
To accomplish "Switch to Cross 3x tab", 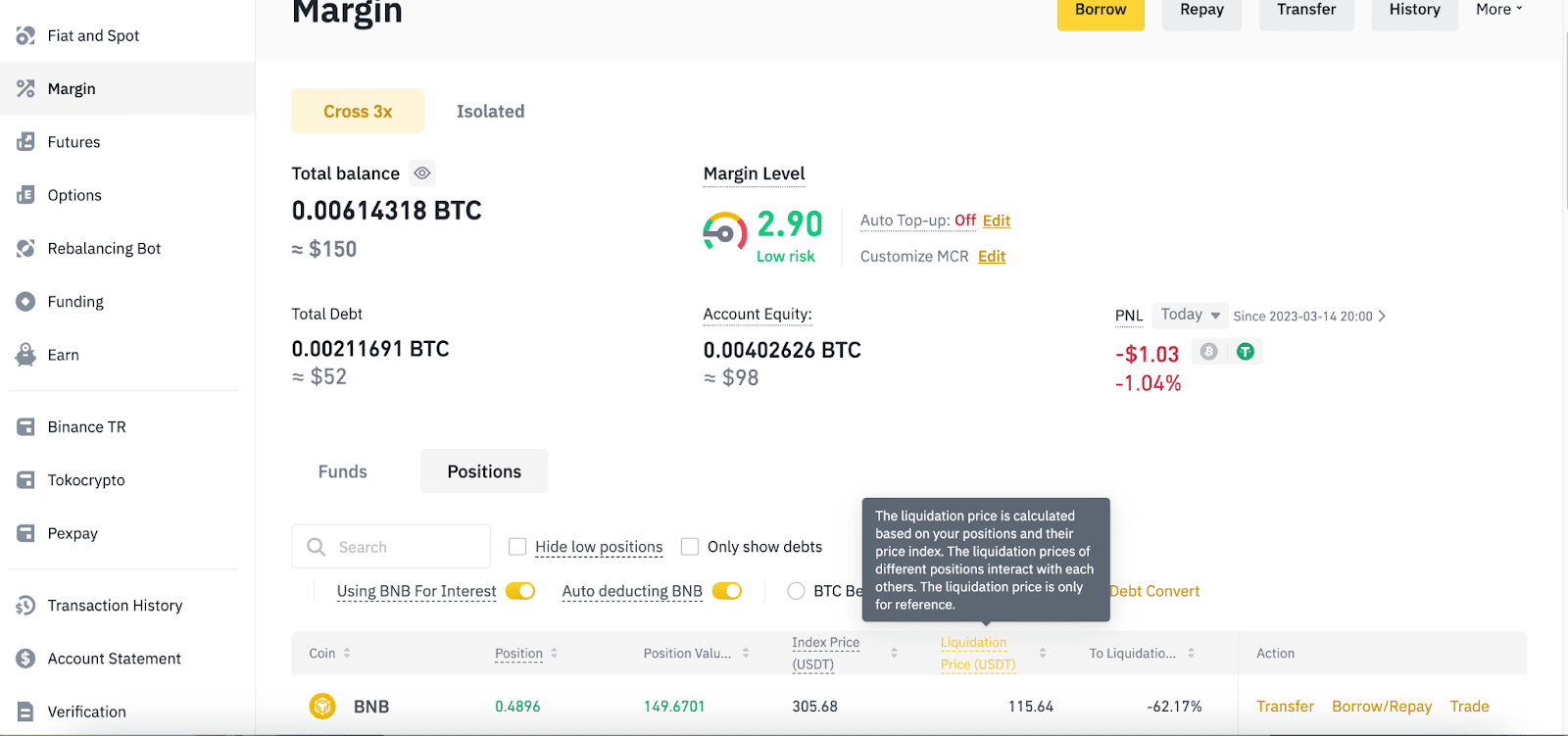I will click(358, 111).
